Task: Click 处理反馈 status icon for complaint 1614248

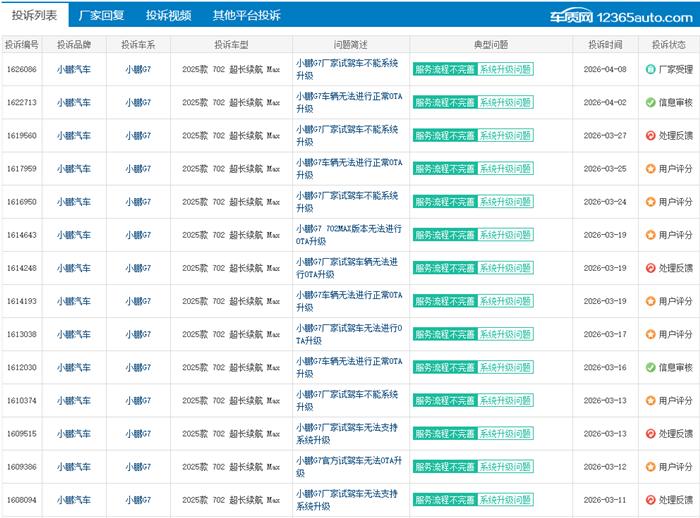Action: click(x=650, y=268)
